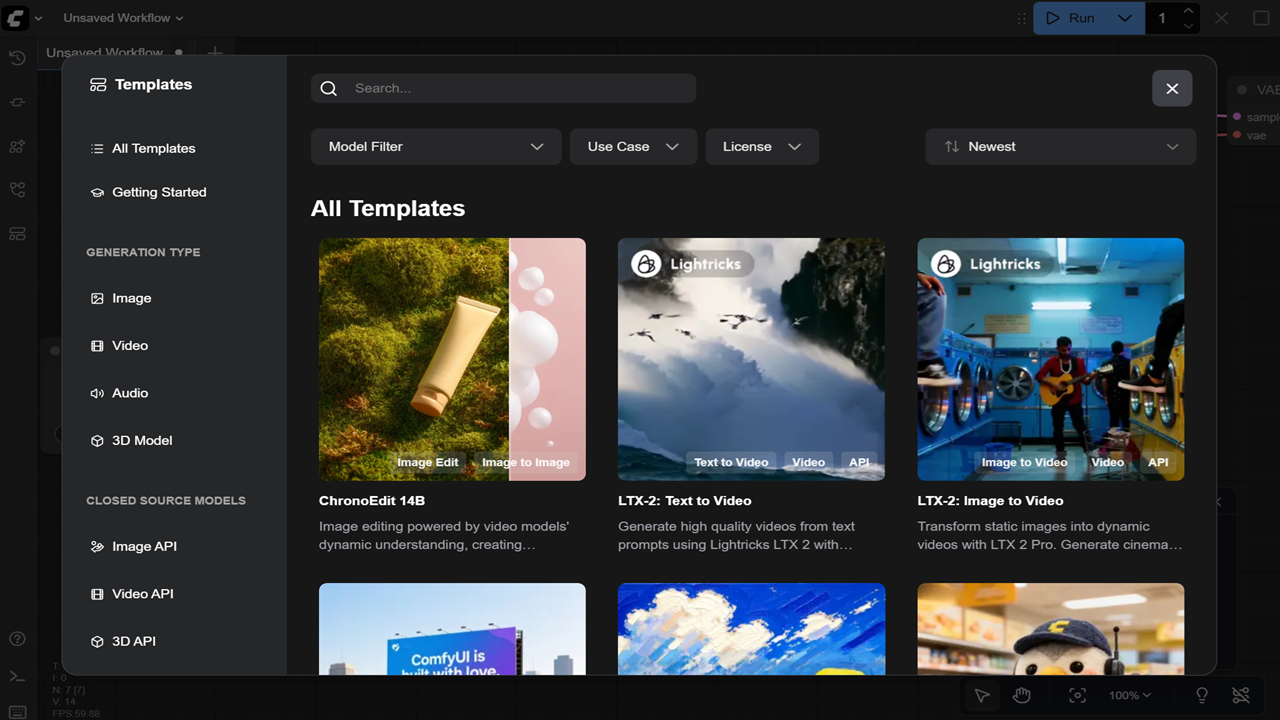Select the Video API category
Image resolution: width=1280 pixels, height=720 pixels.
[x=142, y=594]
